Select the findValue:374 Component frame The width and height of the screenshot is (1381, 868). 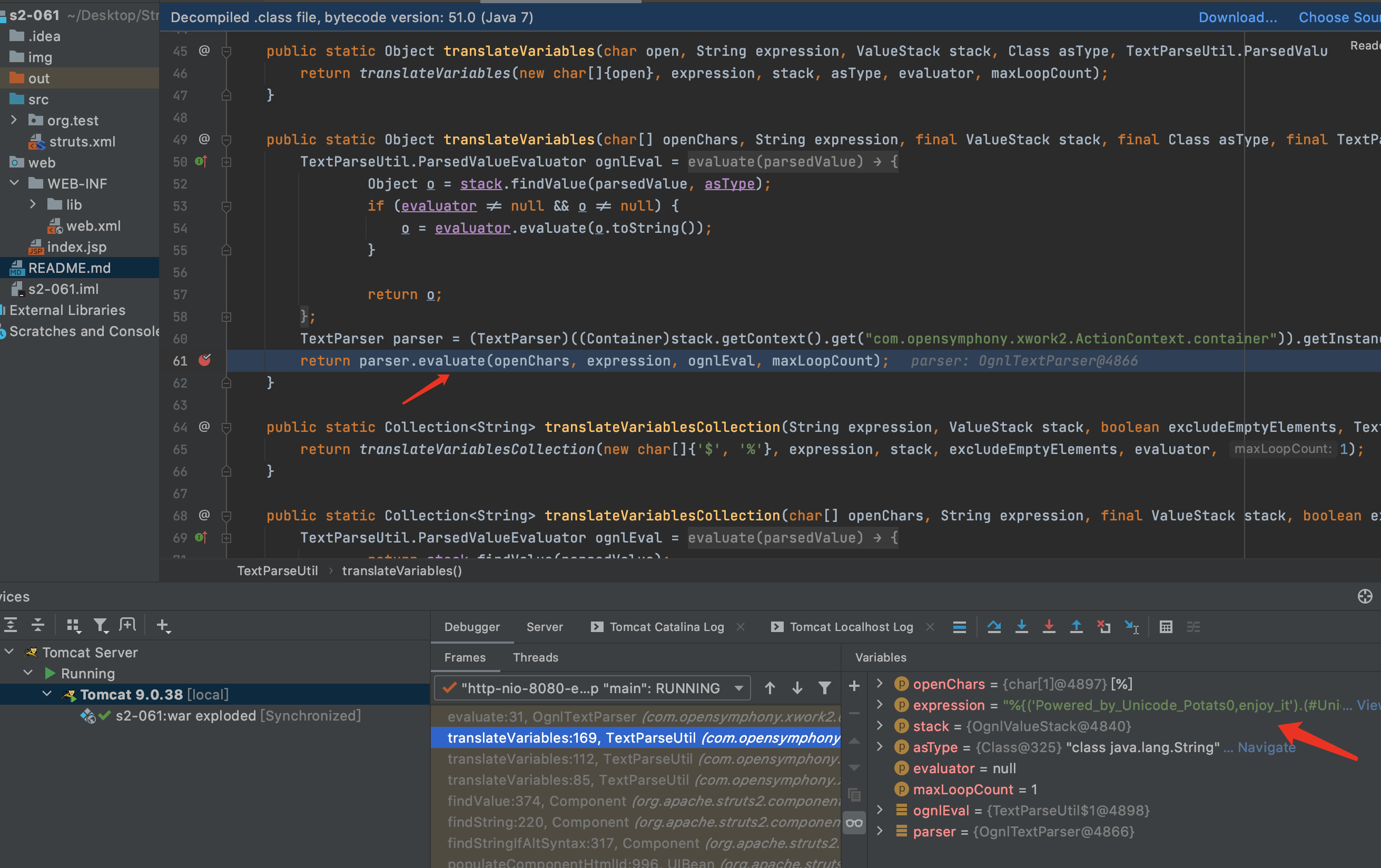(635, 801)
